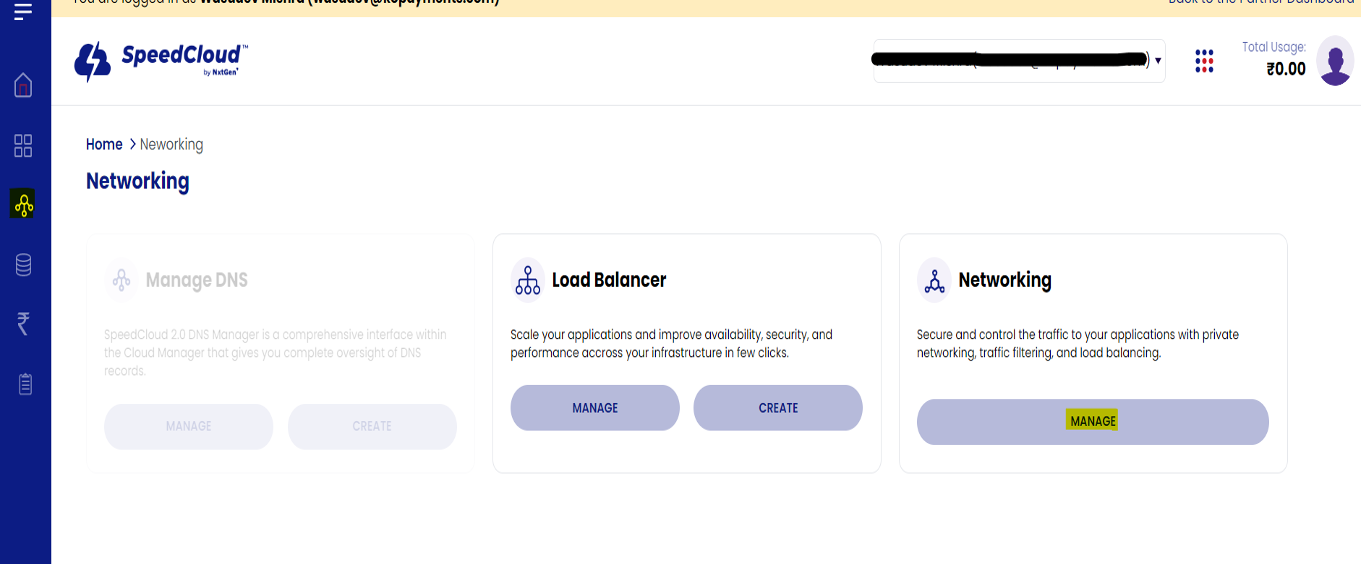Open billing via the rupee sidebar icon
The height and width of the screenshot is (564, 1362).
click(x=23, y=324)
